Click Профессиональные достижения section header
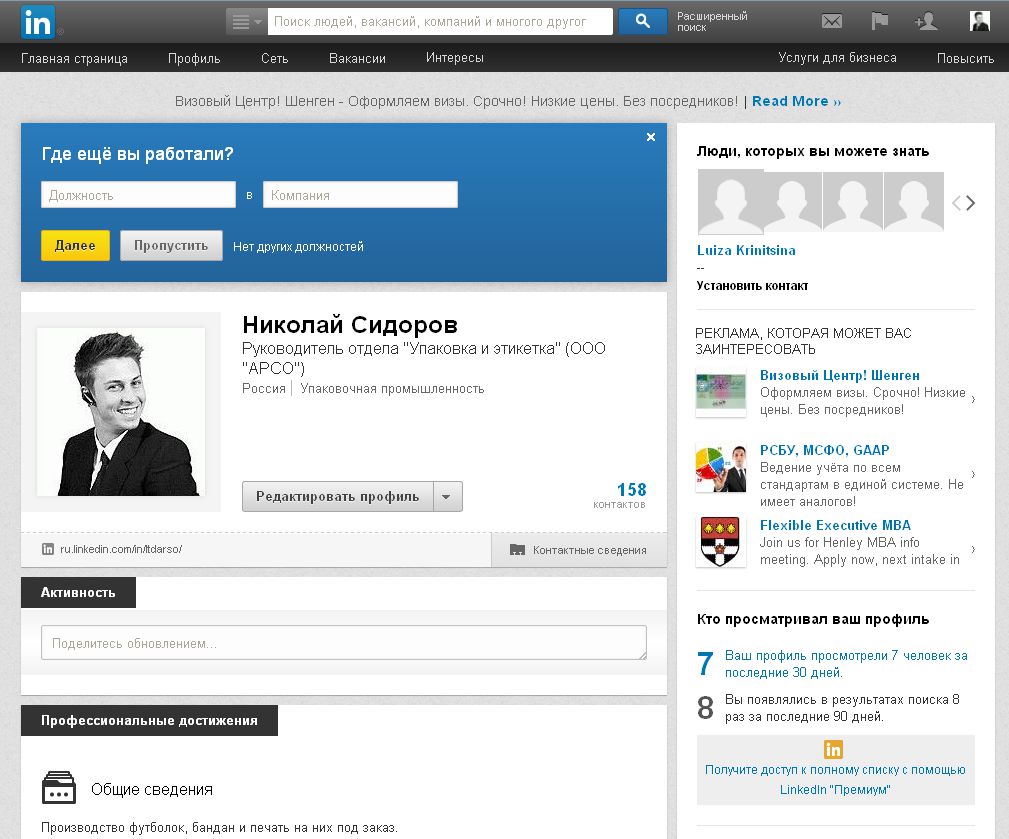This screenshot has height=839, width=1009. (x=149, y=721)
